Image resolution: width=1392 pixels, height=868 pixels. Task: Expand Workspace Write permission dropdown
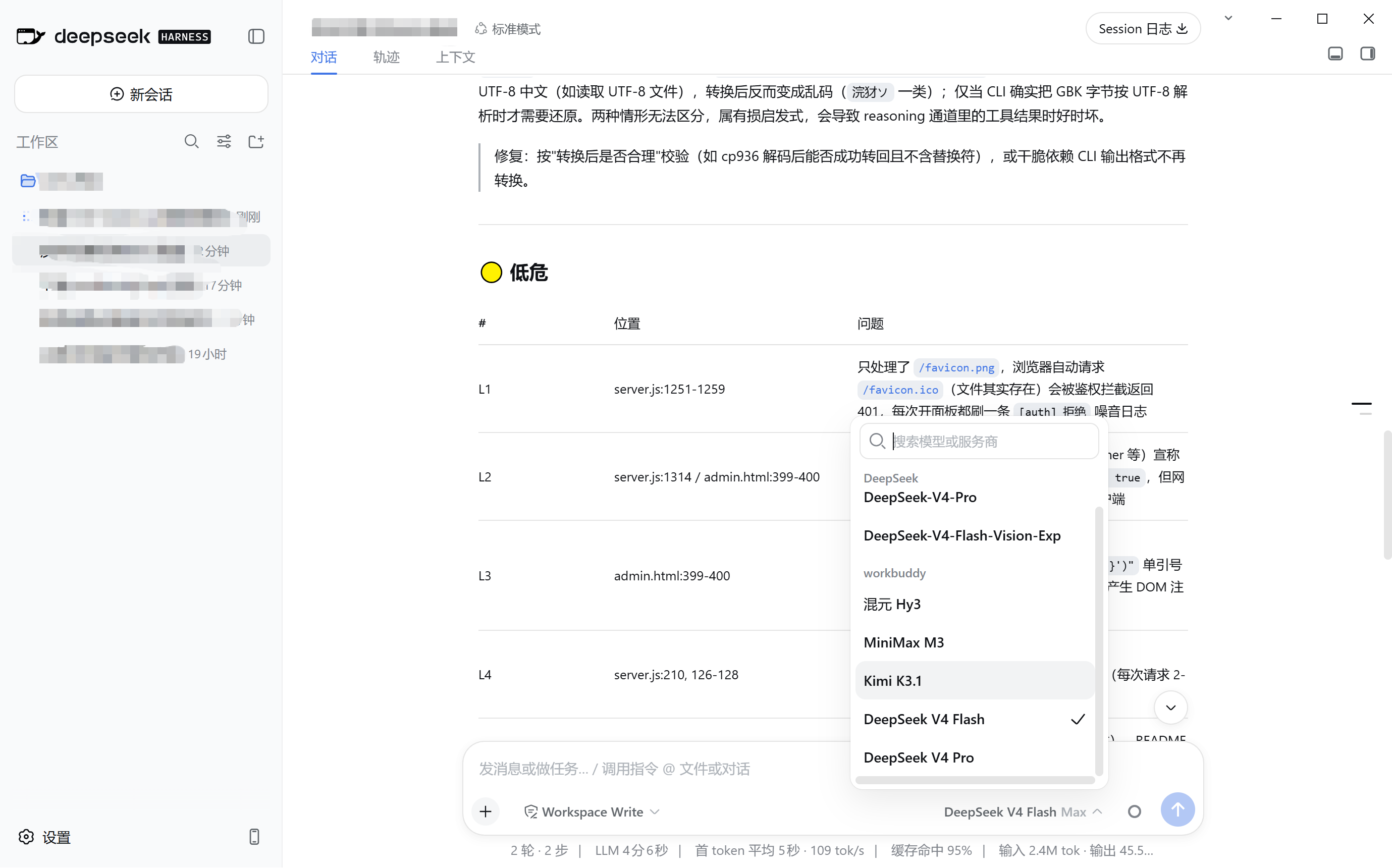(x=592, y=811)
